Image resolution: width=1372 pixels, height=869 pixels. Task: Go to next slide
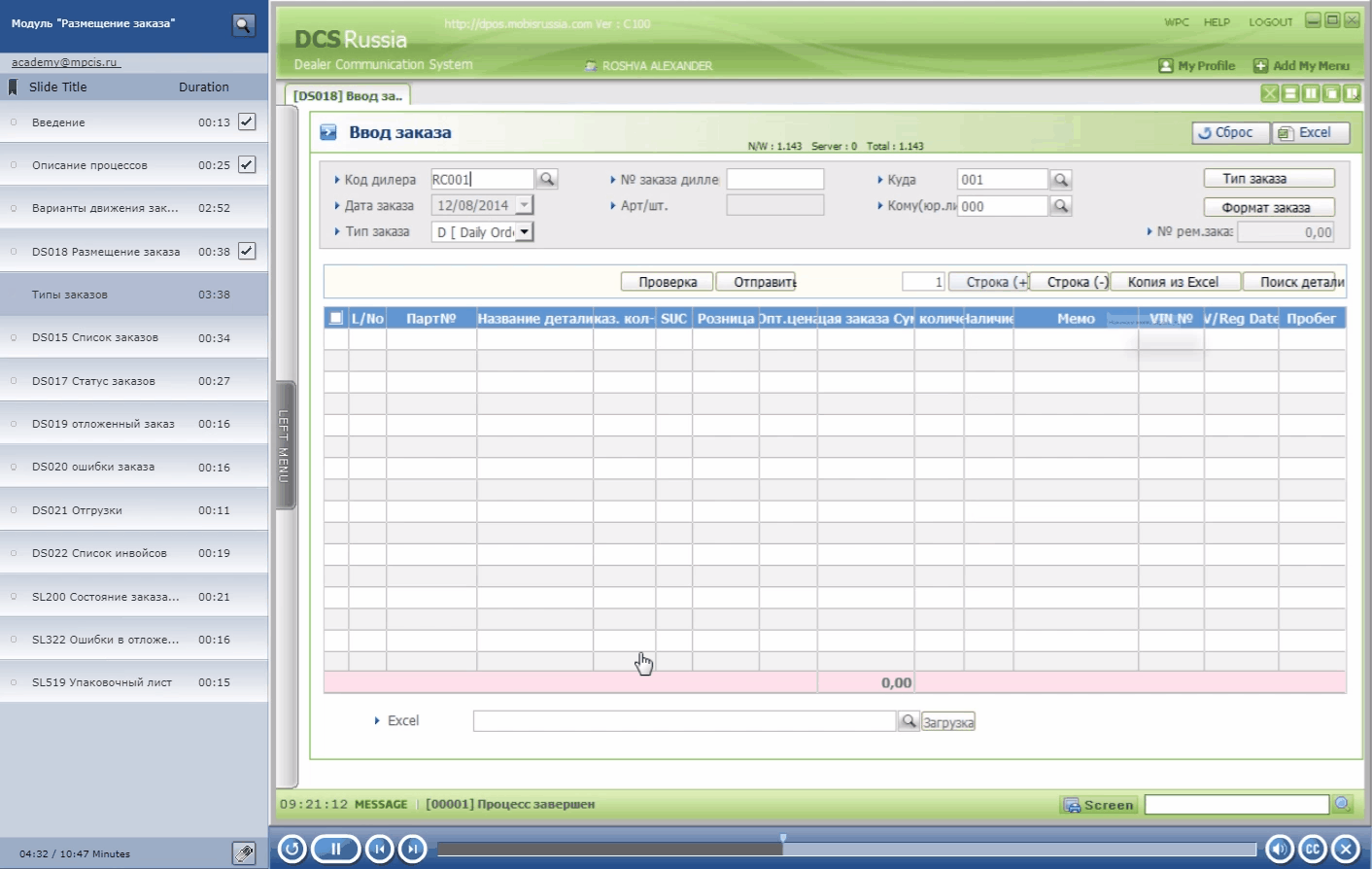coord(413,849)
